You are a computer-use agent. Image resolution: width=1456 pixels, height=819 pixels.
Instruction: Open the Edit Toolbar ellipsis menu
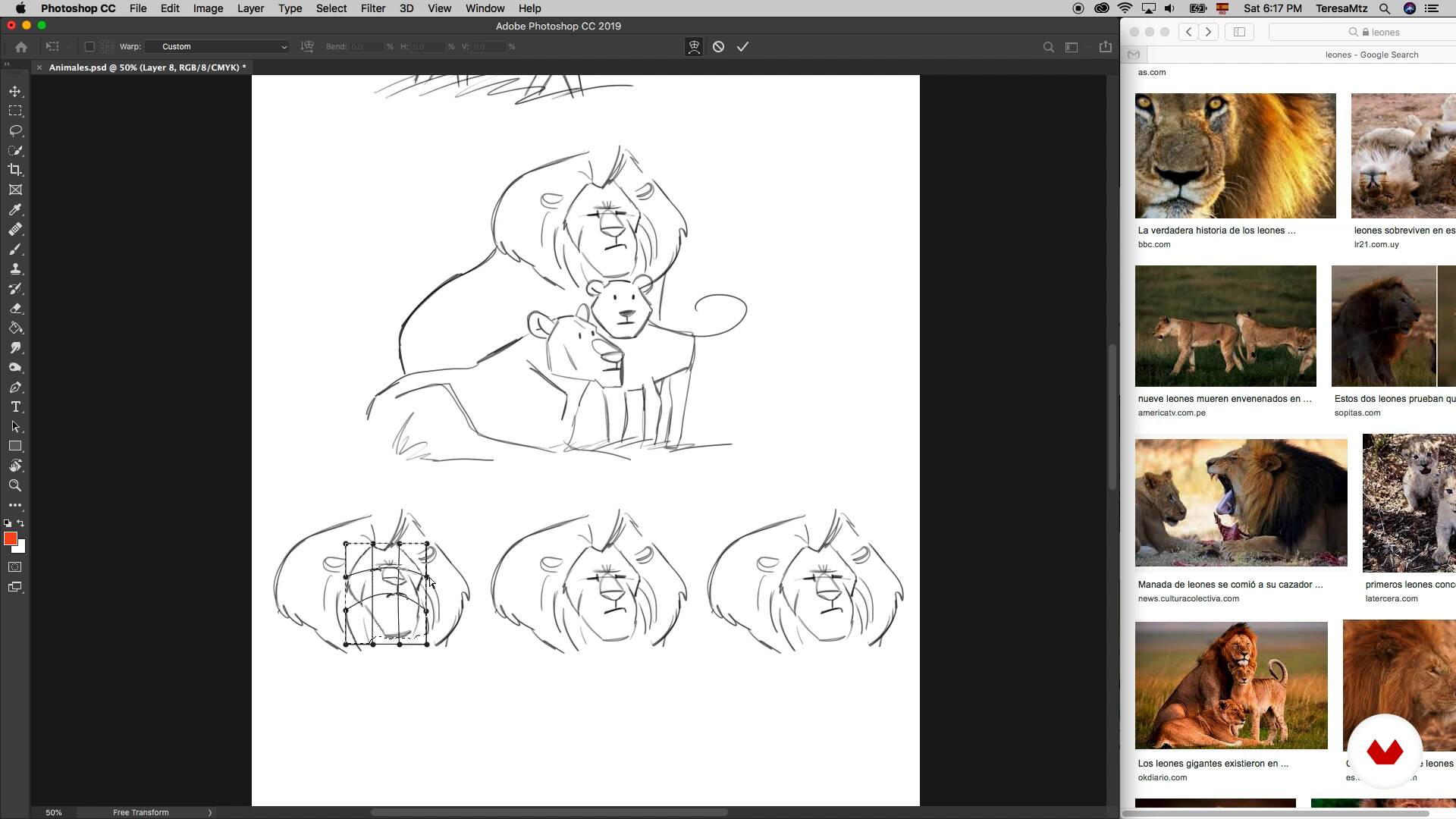pyautogui.click(x=15, y=505)
